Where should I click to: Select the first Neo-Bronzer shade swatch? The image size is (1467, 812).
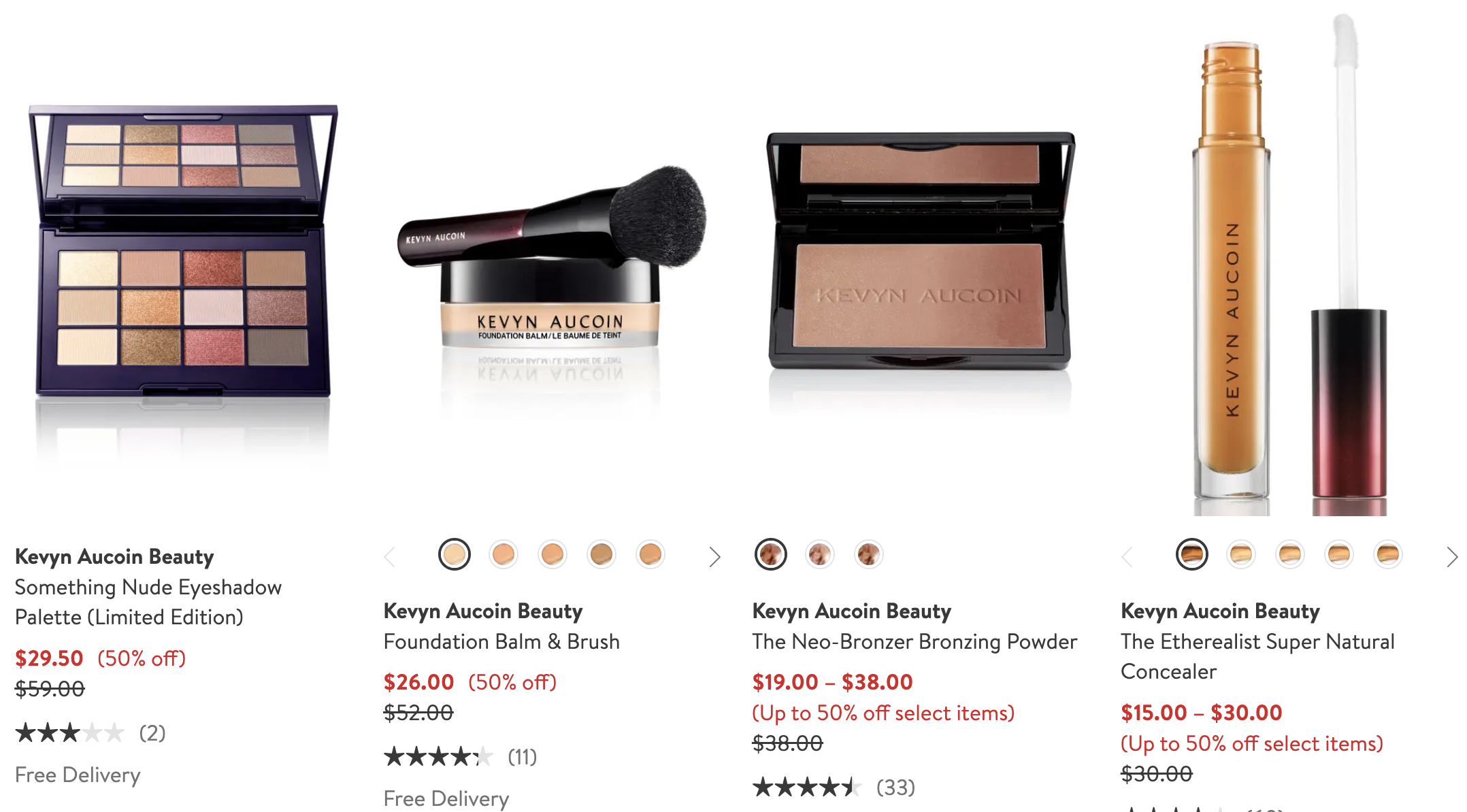771,554
